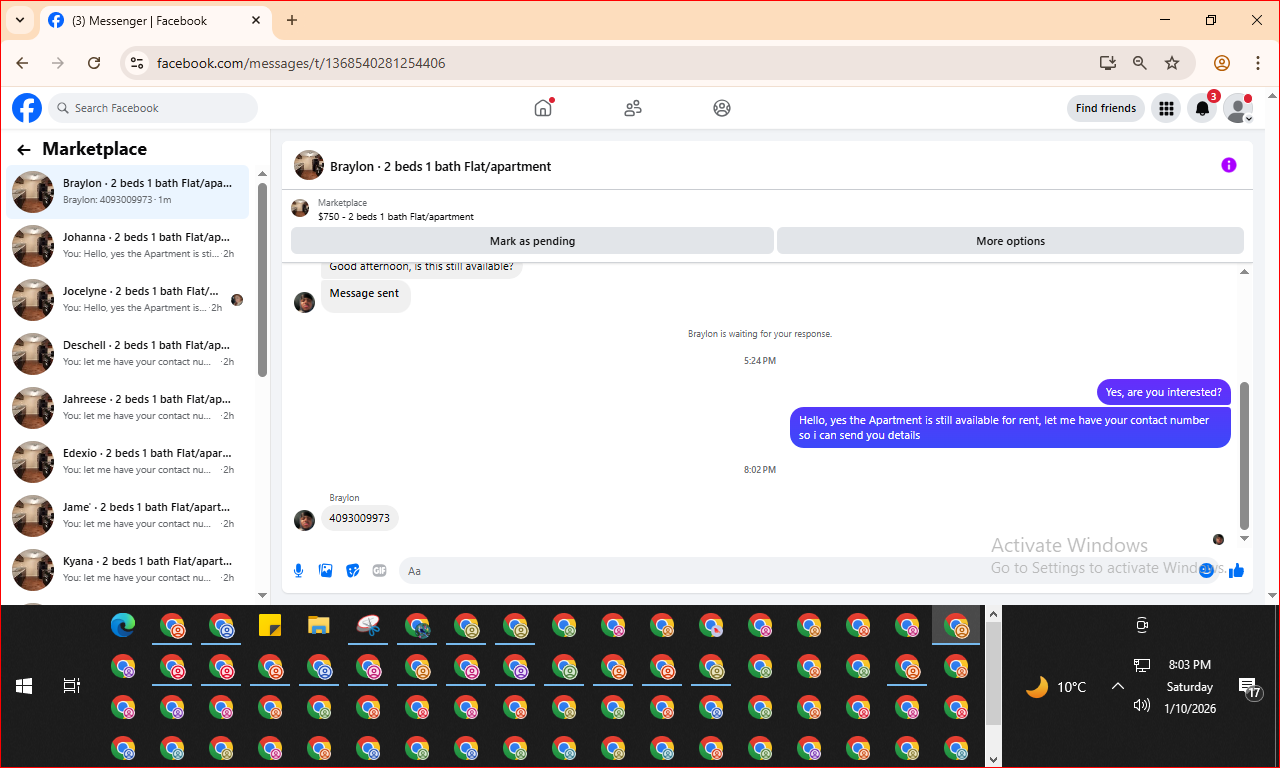Open Task View on the taskbar

[71, 686]
